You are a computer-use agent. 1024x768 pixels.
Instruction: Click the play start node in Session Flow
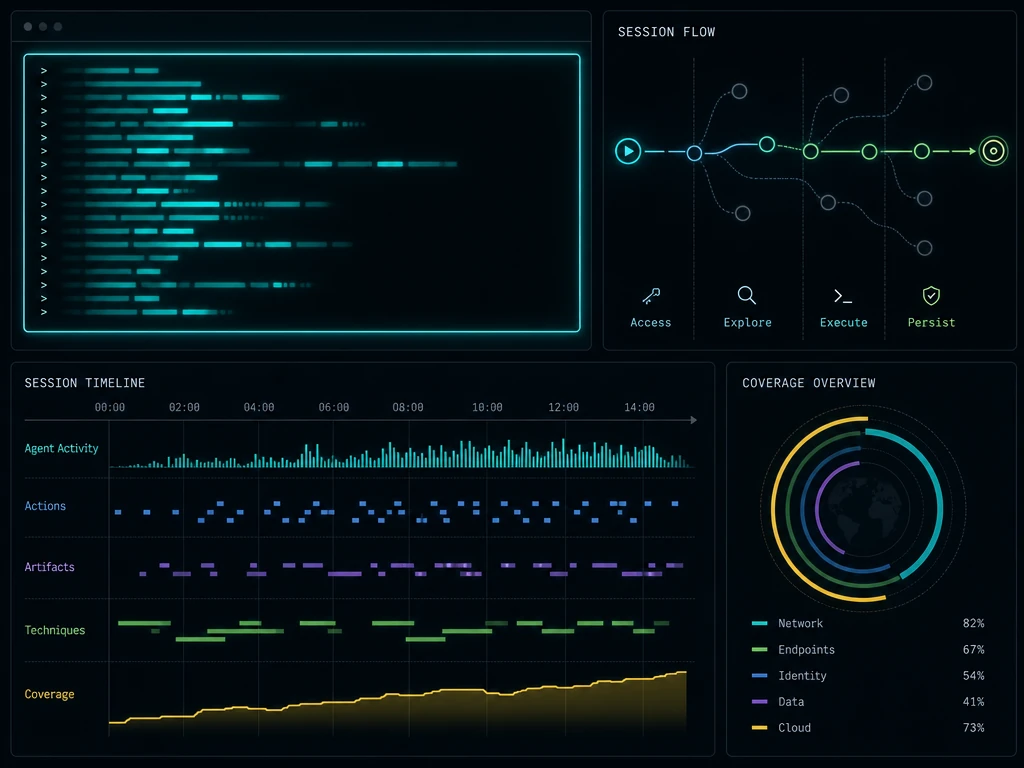[x=628, y=152]
